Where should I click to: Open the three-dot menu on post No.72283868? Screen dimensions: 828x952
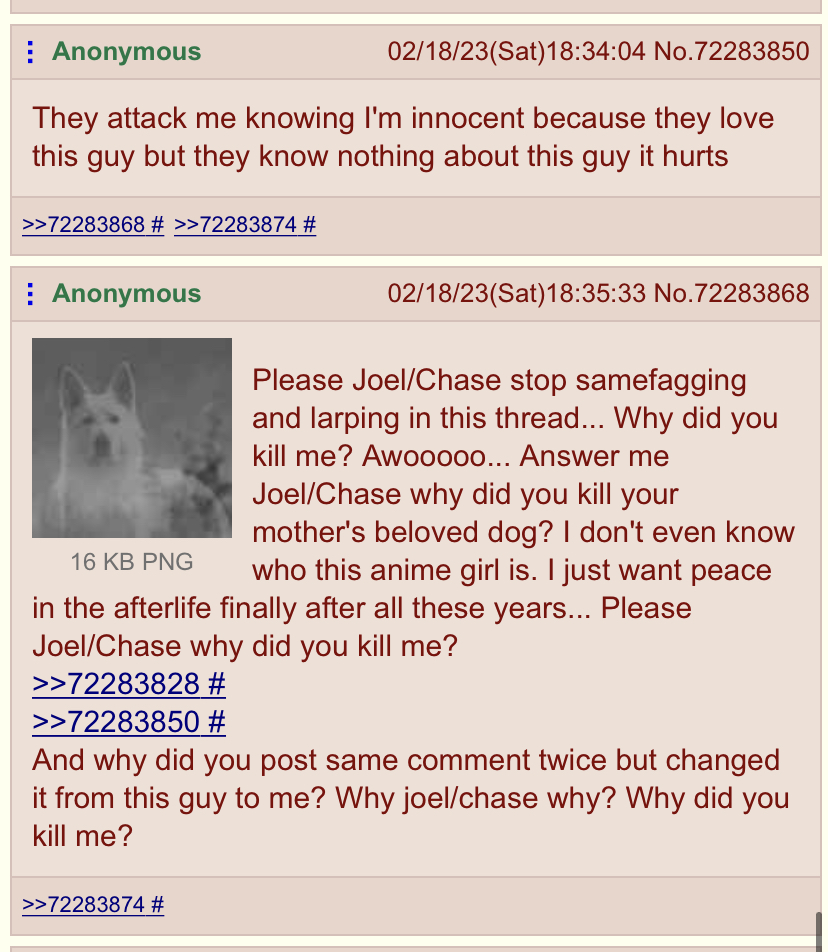[30, 294]
